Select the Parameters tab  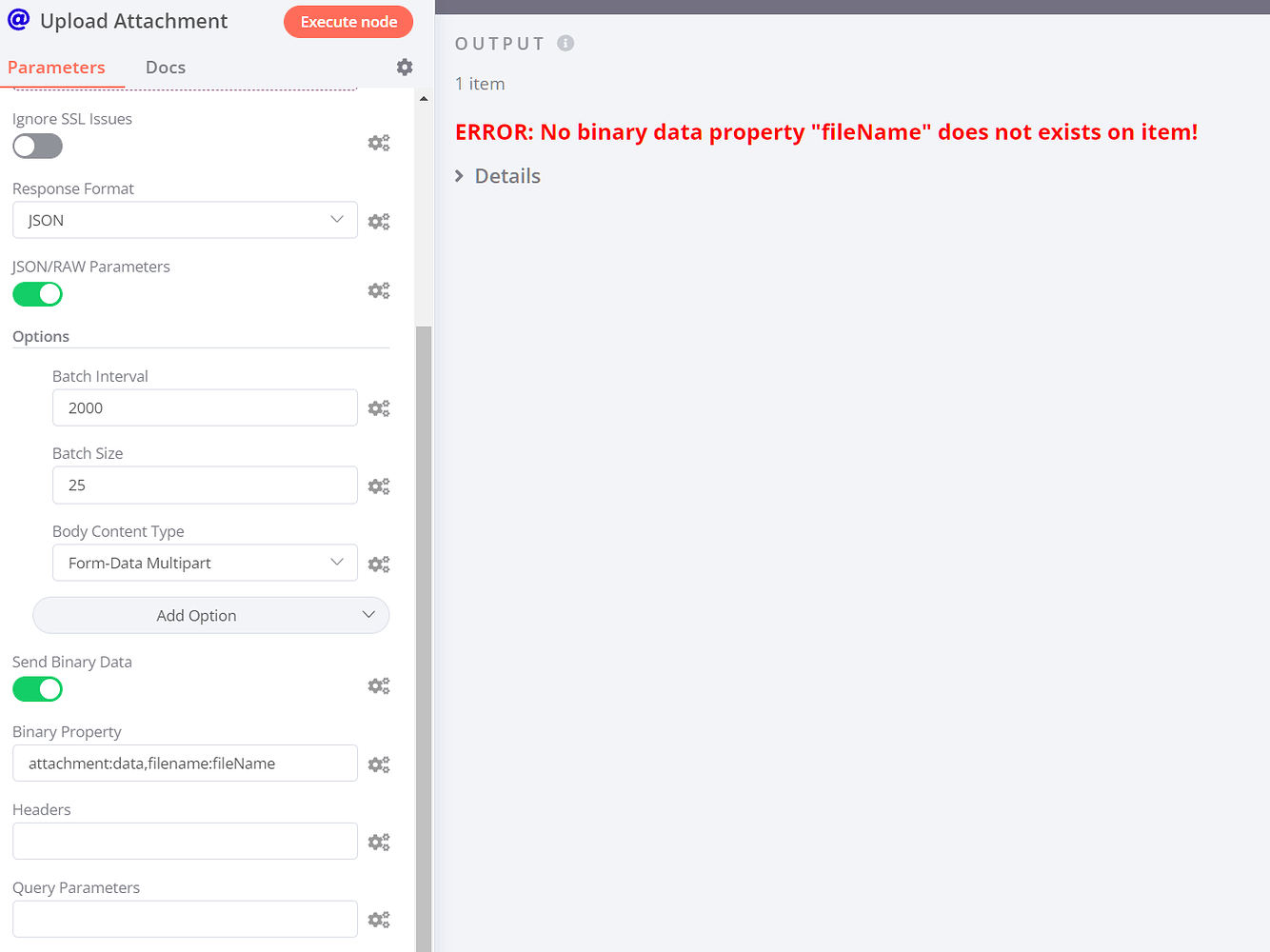[56, 67]
